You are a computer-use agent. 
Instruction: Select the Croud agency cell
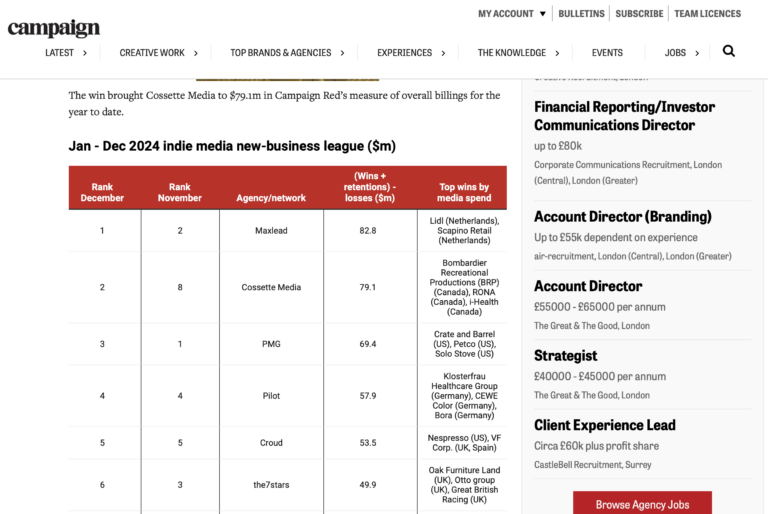pyautogui.click(x=271, y=442)
